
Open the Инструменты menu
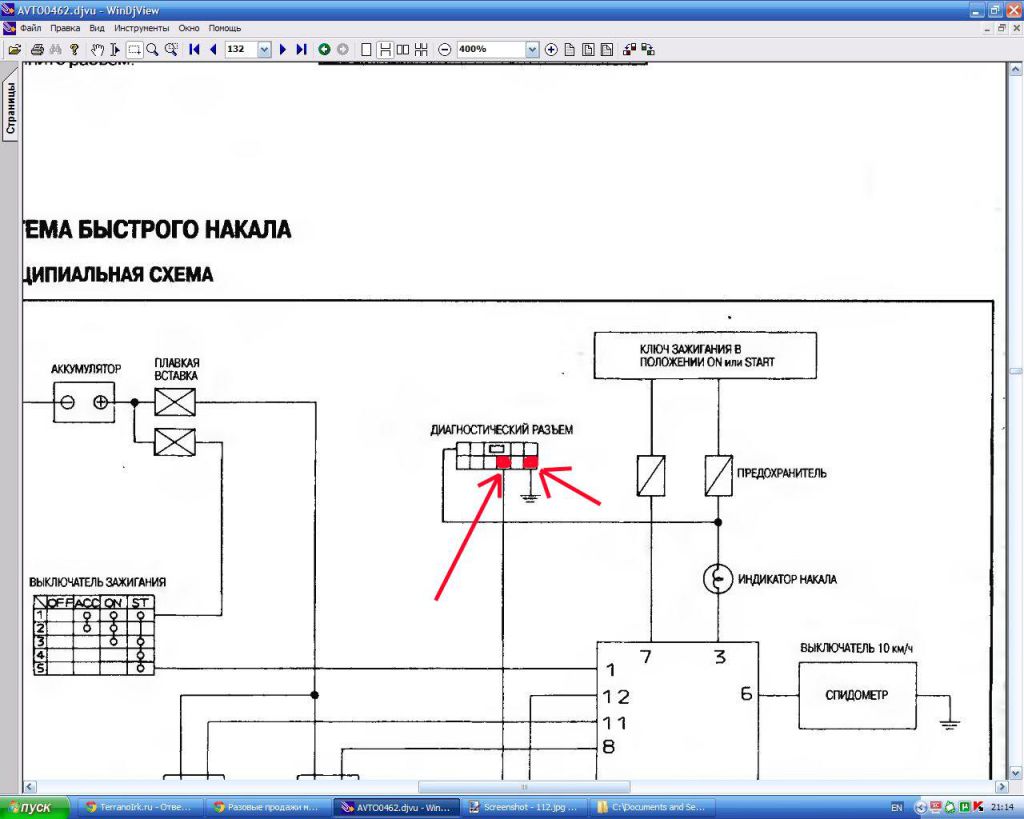point(141,28)
